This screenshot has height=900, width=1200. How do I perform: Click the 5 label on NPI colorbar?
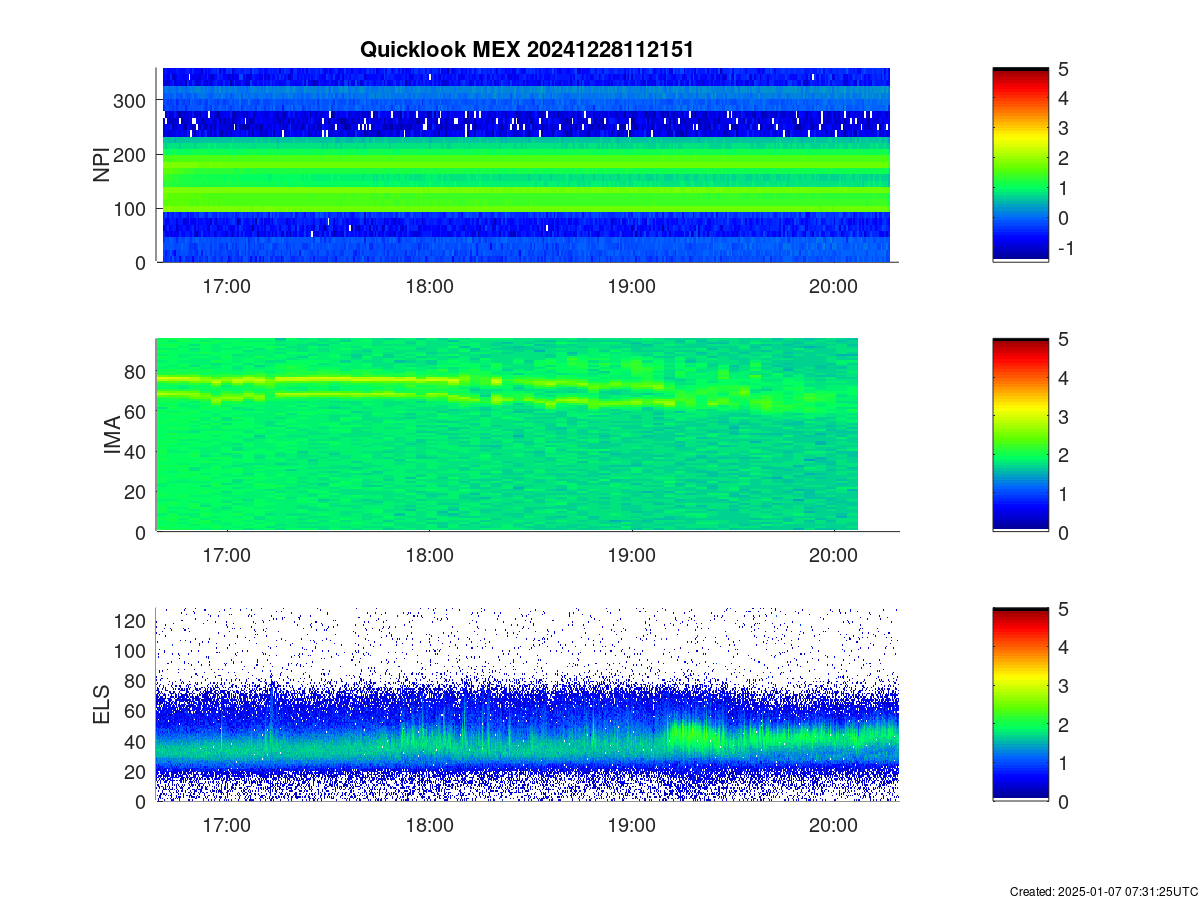point(1064,68)
